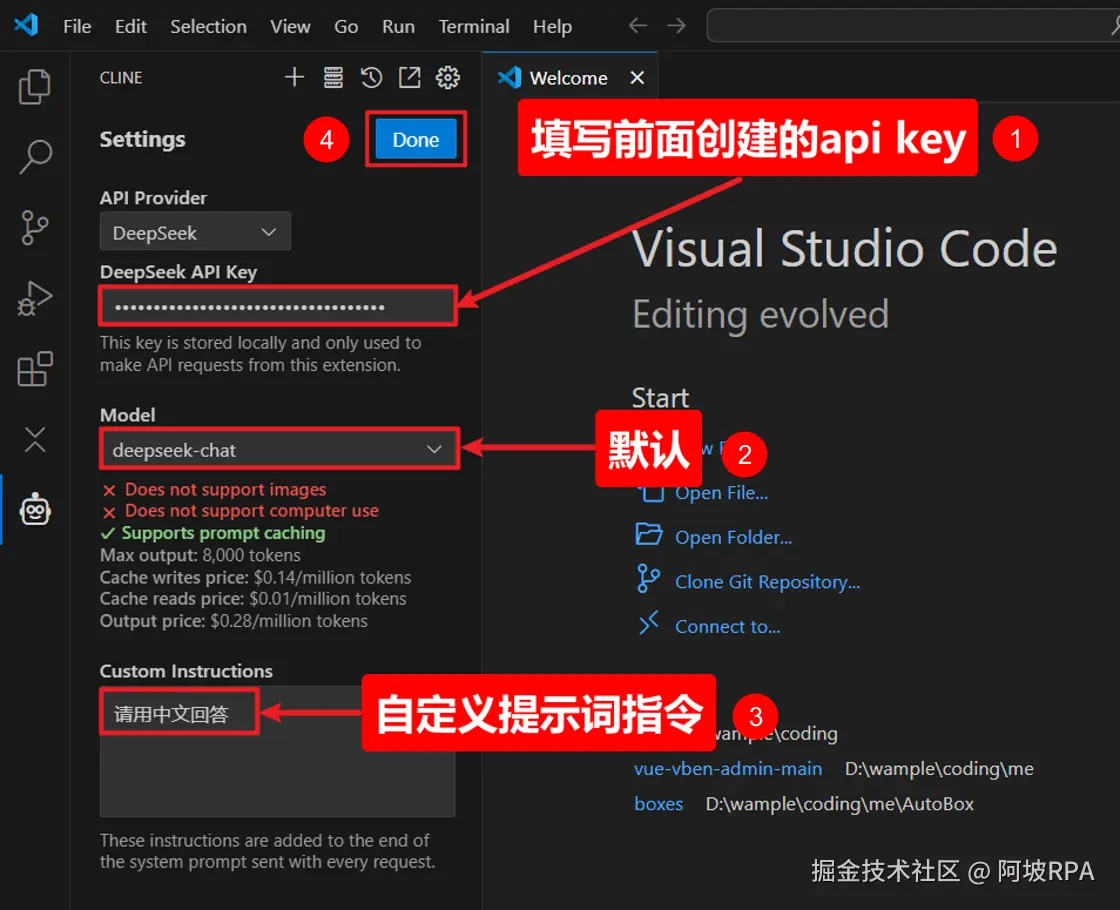Open the Source Control view
This screenshot has width=1120, height=910.
[34, 227]
